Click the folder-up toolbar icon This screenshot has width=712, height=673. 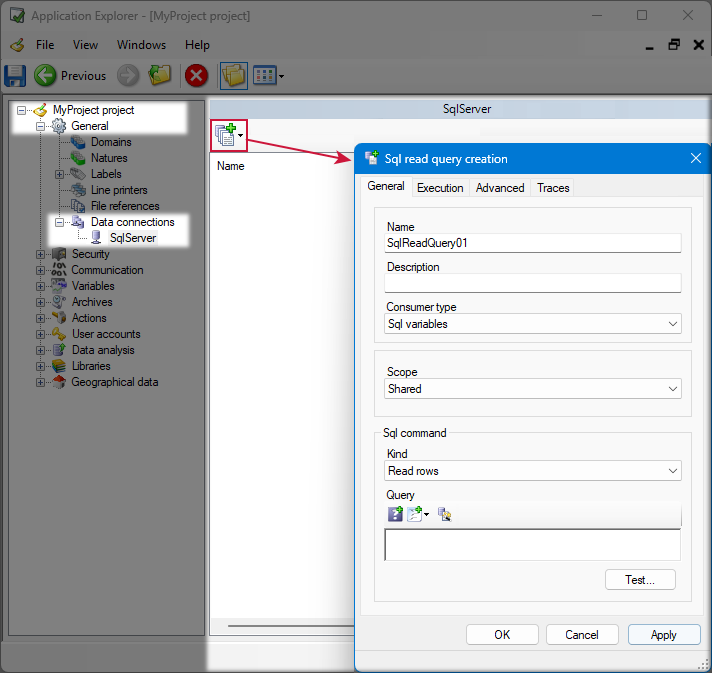160,75
